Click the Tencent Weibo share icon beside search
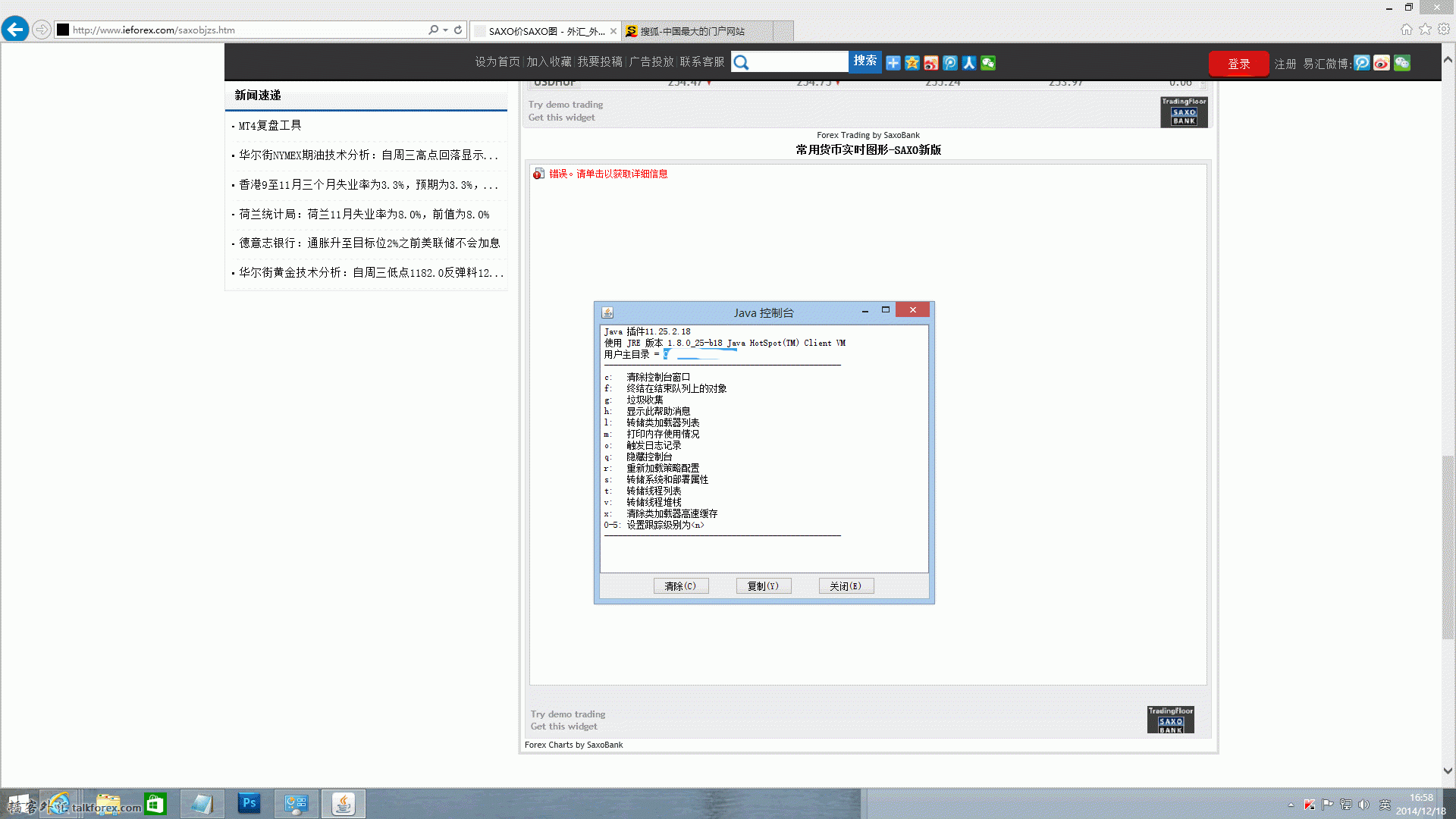1456x819 pixels. coord(950,63)
